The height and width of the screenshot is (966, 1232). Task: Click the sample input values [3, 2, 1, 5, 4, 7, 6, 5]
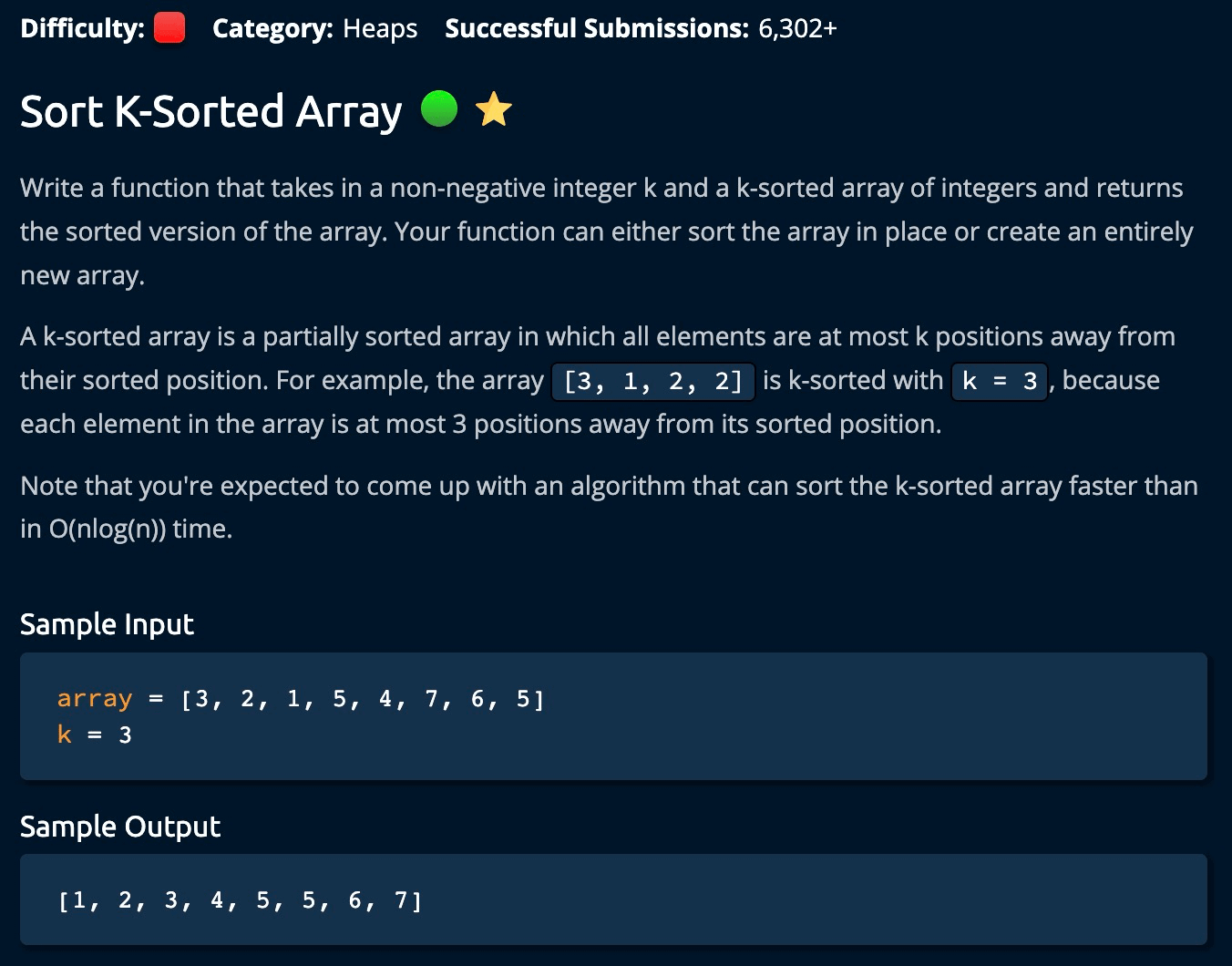[363, 699]
